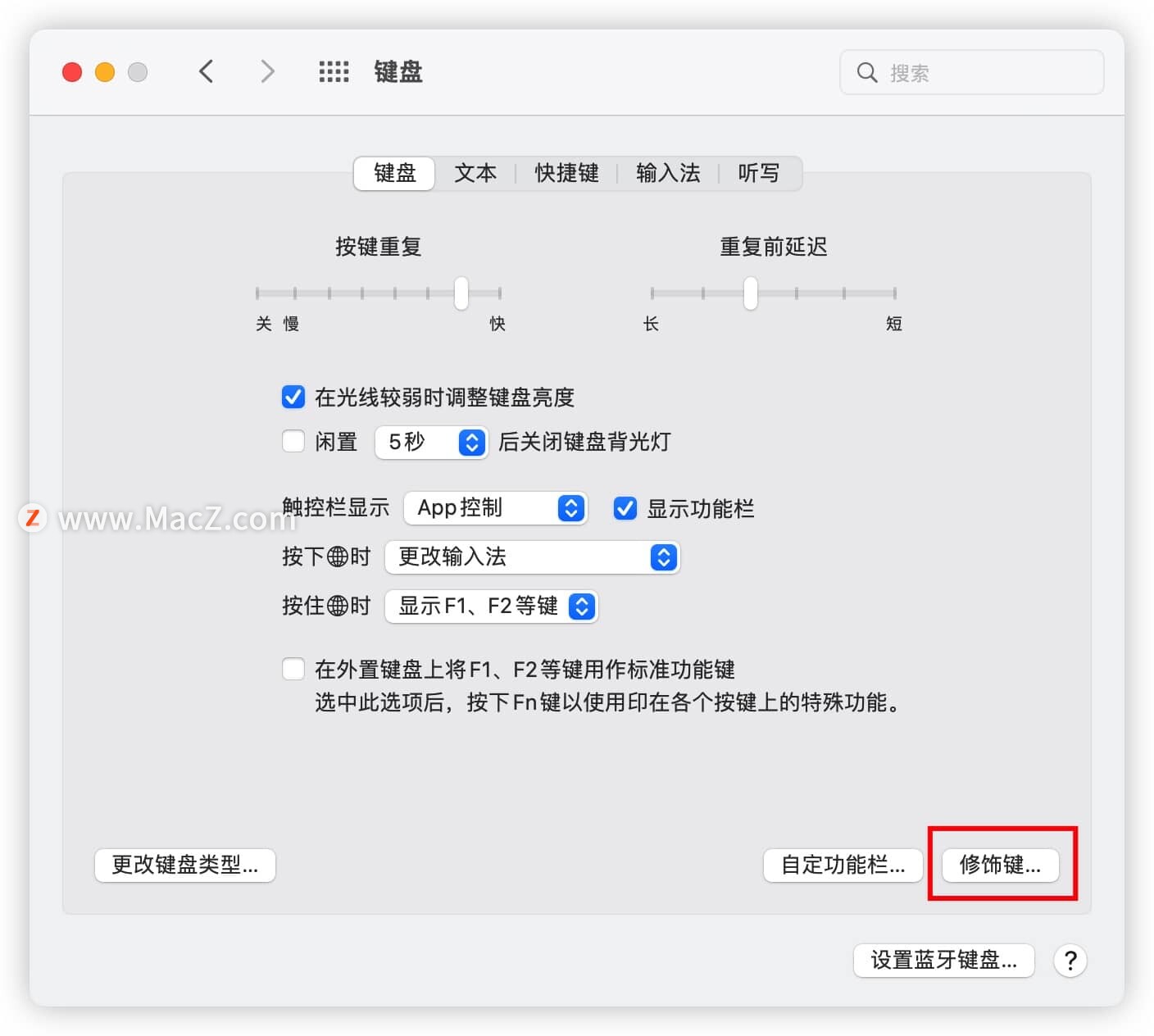Screen dimensions: 1154x1036
Task: Click the search magnifier icon
Action: click(867, 72)
